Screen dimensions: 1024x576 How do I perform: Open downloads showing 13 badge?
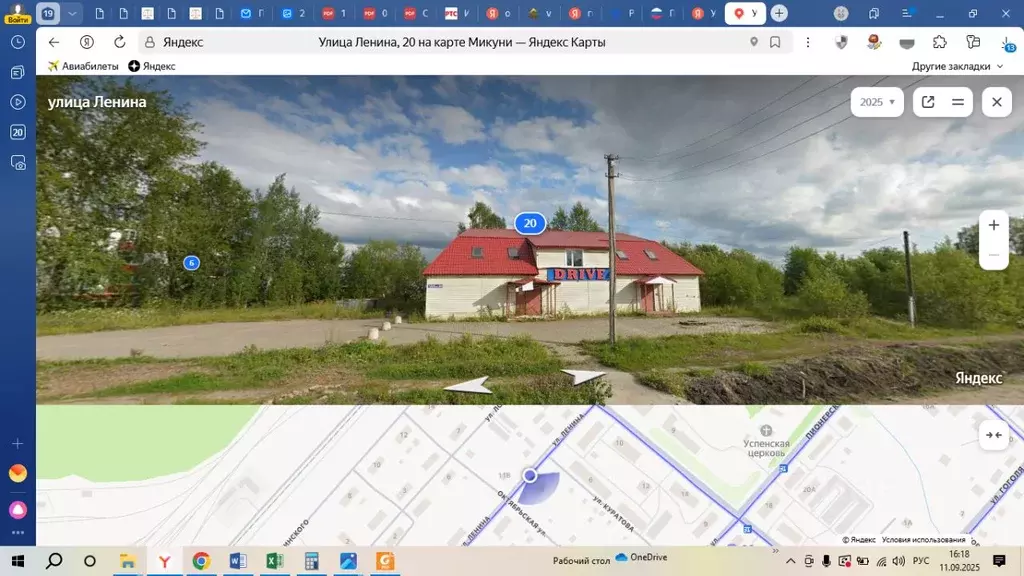pos(1008,44)
